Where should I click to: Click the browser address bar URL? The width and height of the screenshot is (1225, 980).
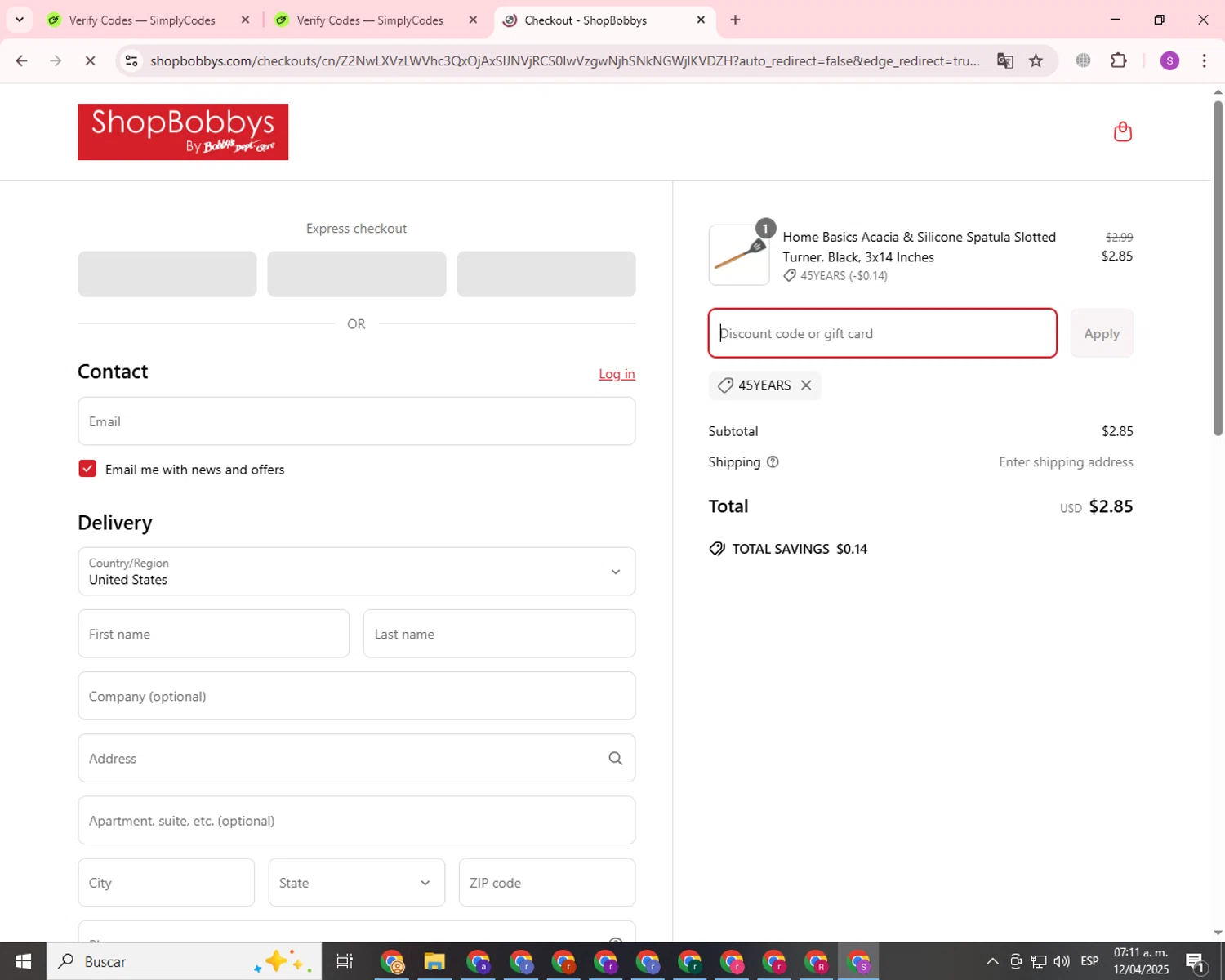(564, 60)
